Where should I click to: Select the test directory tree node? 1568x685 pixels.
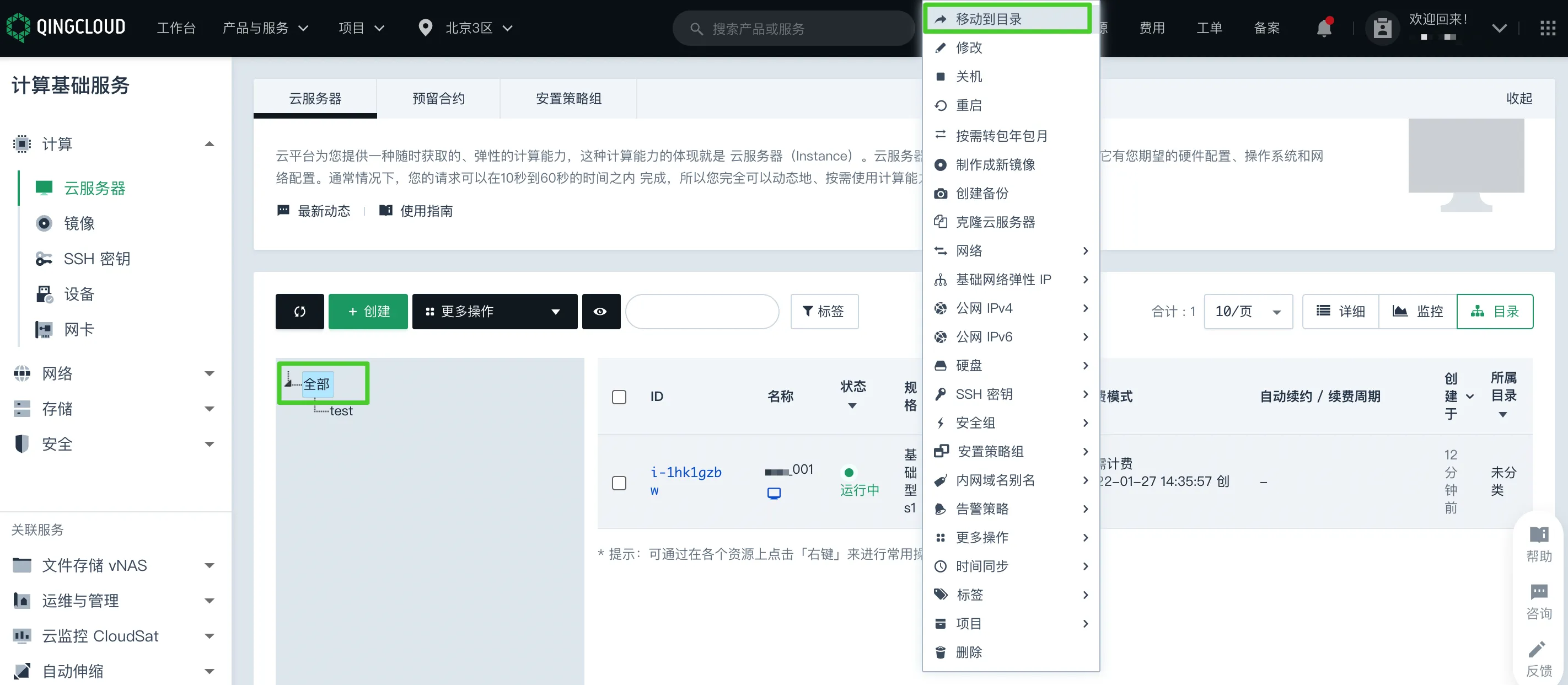(341, 410)
